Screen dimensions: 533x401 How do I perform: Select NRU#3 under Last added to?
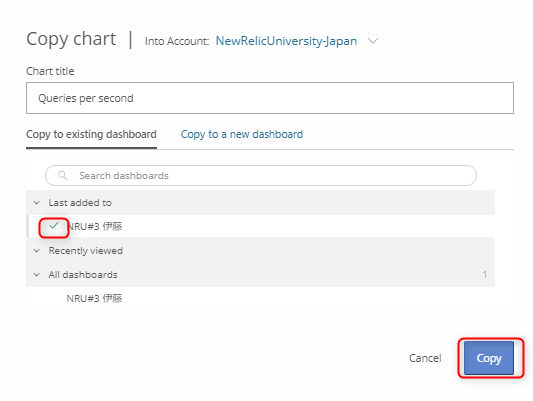94,226
